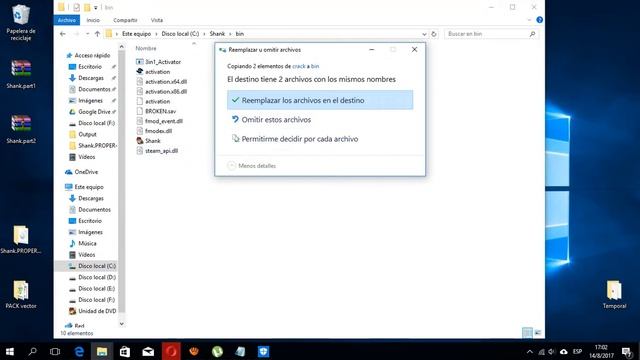Screen dimensions: 640x360
Task: Select the Shank application file
Action: point(149,141)
